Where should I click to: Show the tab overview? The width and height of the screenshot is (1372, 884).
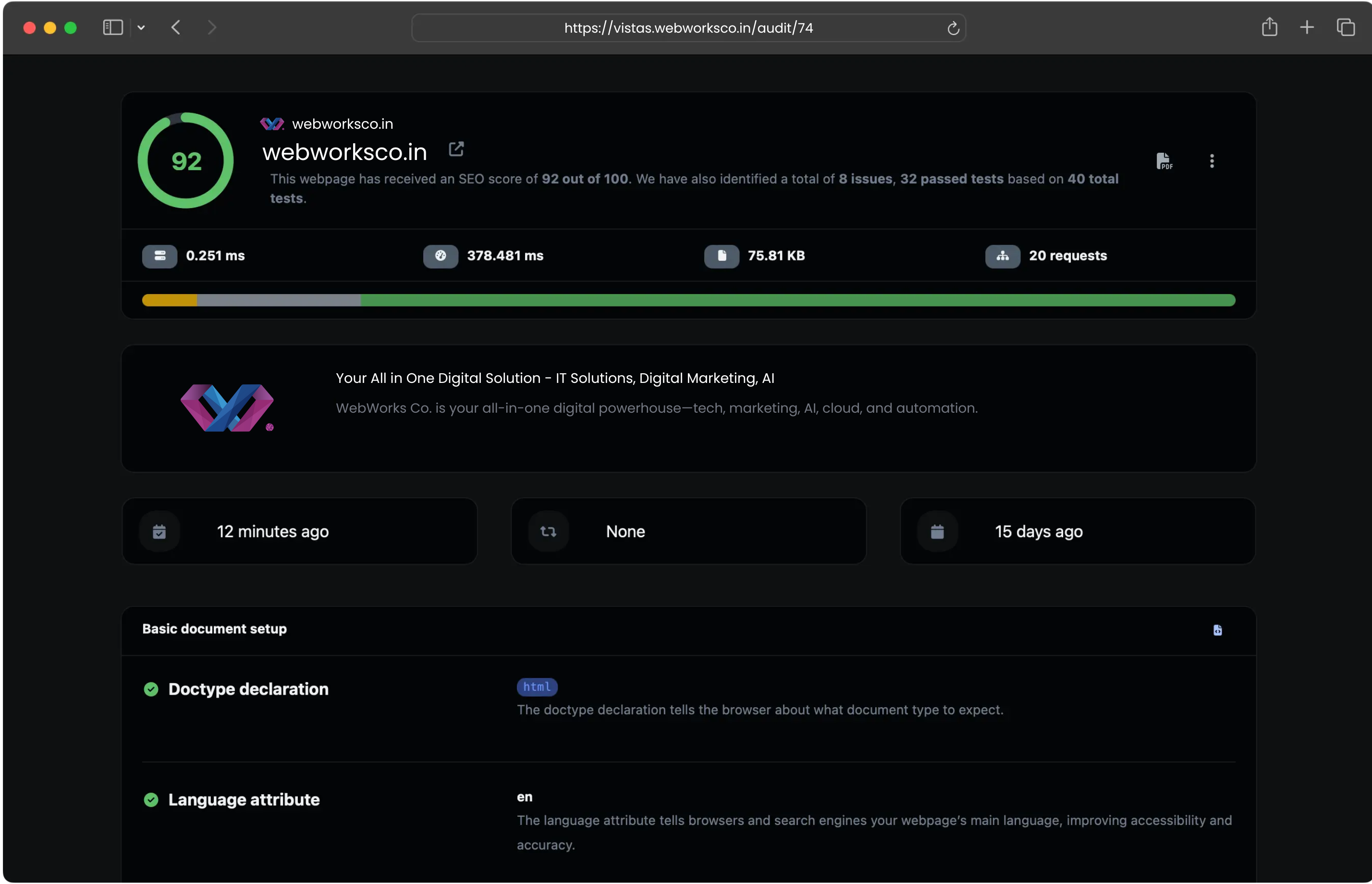[1345, 27]
